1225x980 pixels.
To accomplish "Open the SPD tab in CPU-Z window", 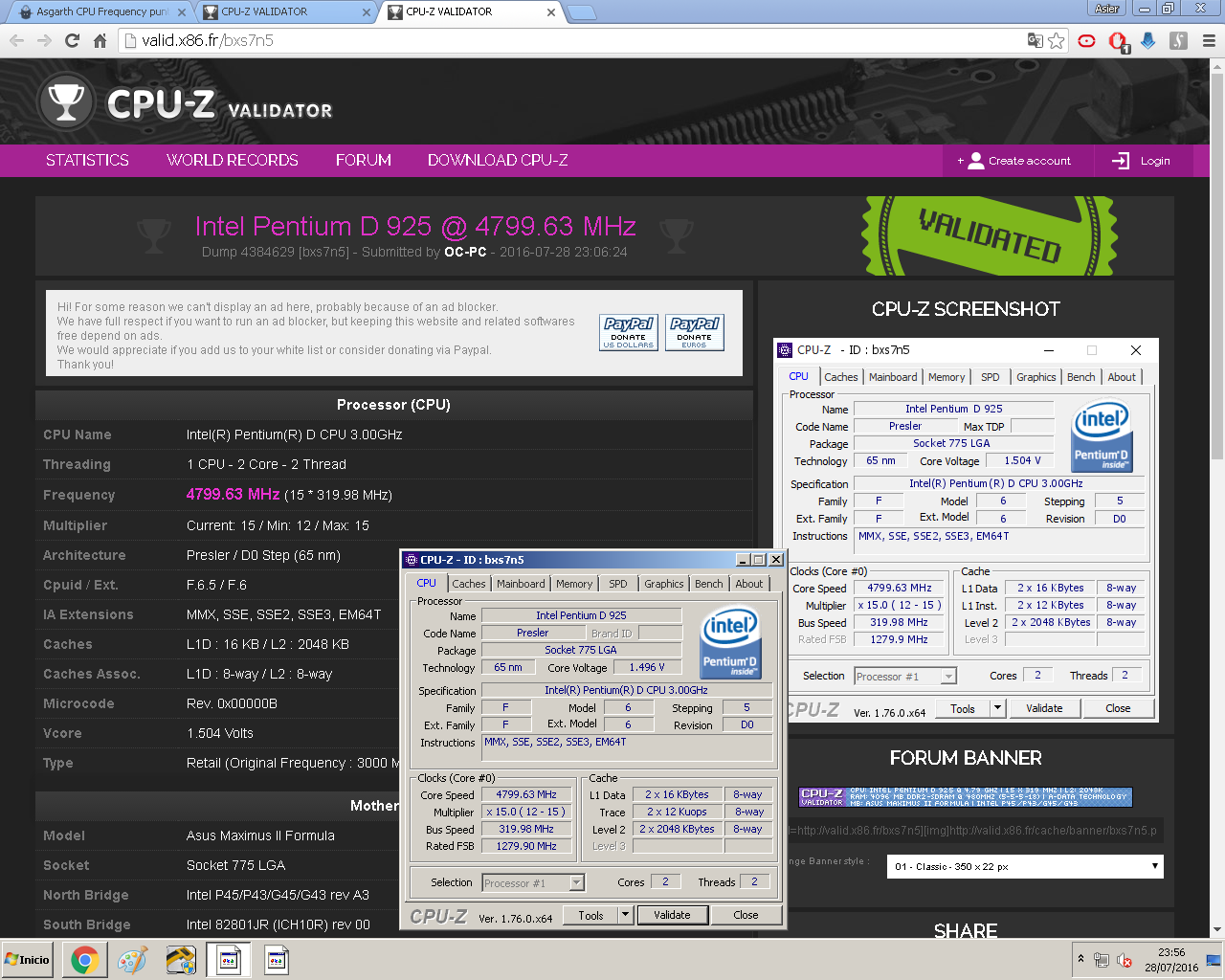I will [x=618, y=584].
